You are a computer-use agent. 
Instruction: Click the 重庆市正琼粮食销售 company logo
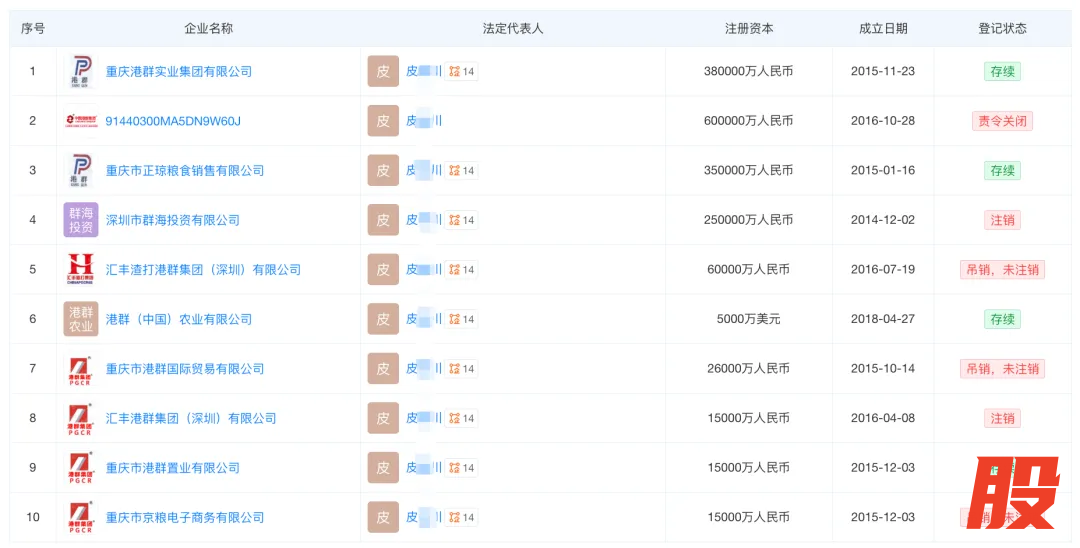[x=81, y=171]
